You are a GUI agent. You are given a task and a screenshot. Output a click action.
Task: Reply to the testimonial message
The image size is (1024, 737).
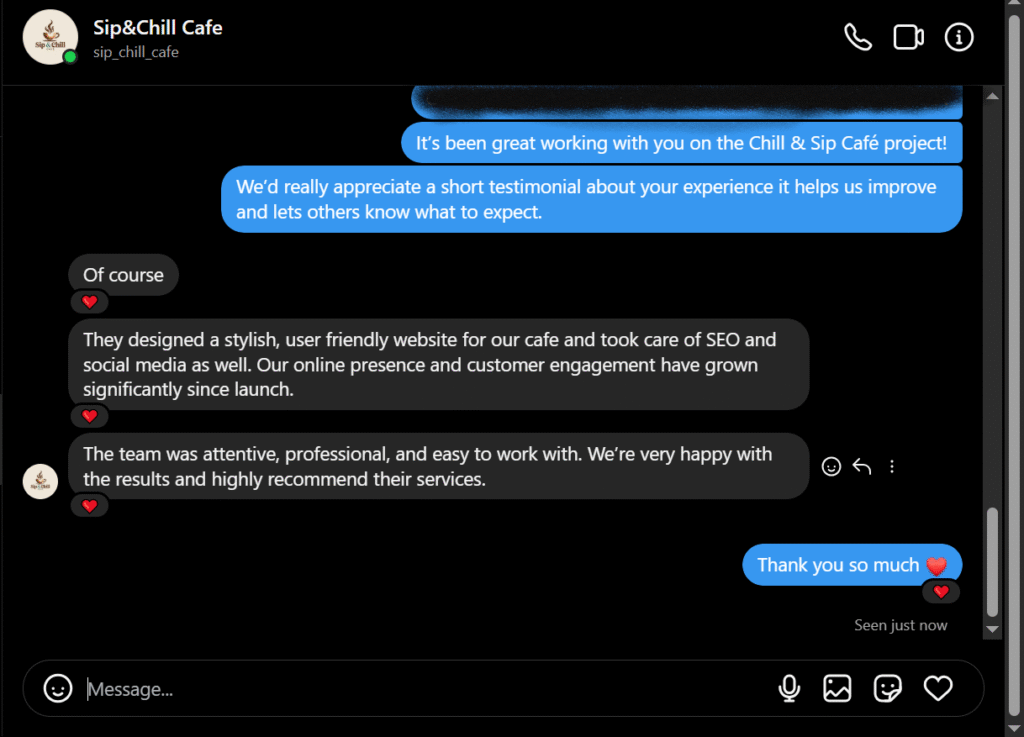(862, 466)
